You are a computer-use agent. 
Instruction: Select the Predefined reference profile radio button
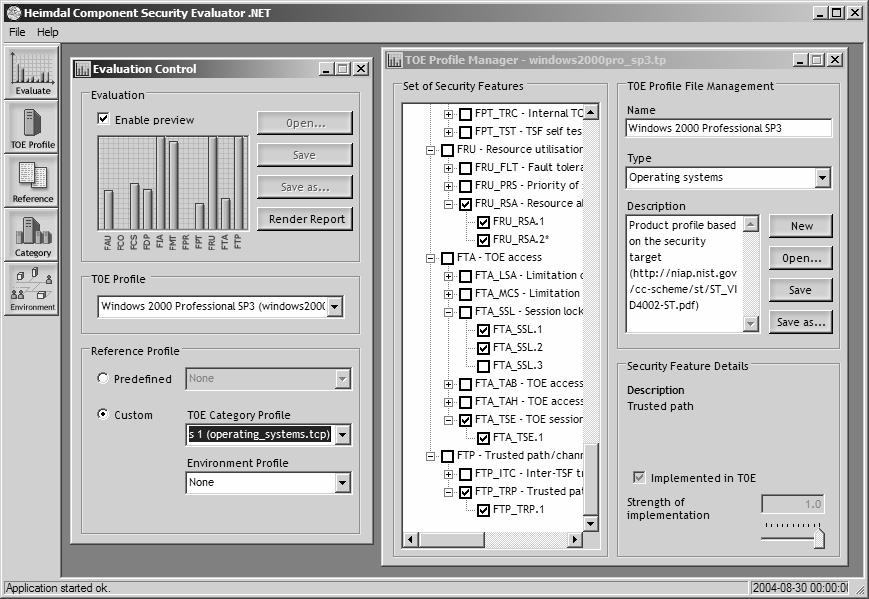[103, 378]
